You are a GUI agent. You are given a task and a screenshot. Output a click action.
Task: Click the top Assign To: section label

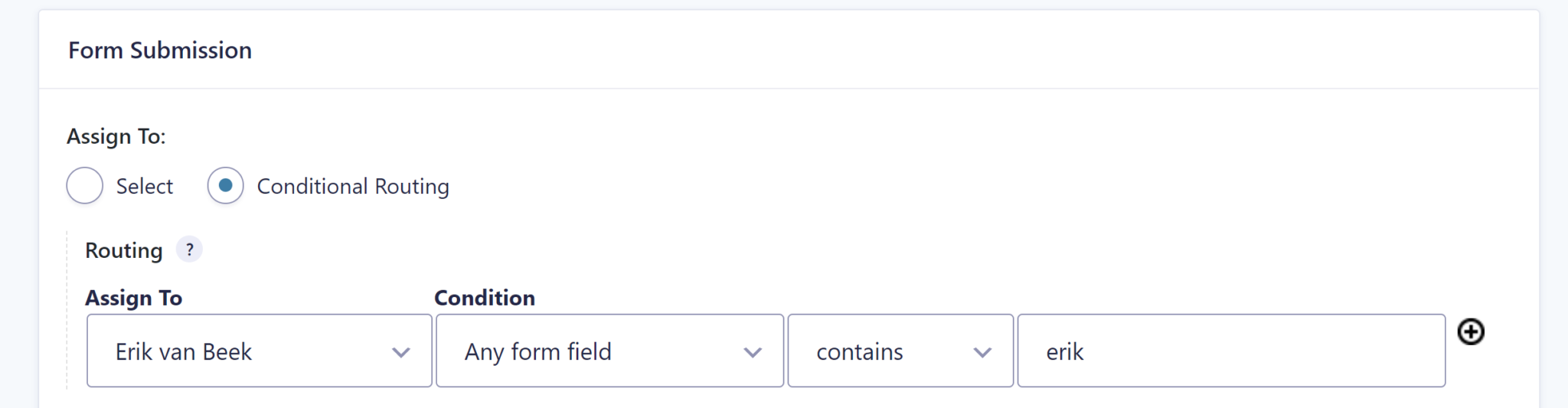116,136
